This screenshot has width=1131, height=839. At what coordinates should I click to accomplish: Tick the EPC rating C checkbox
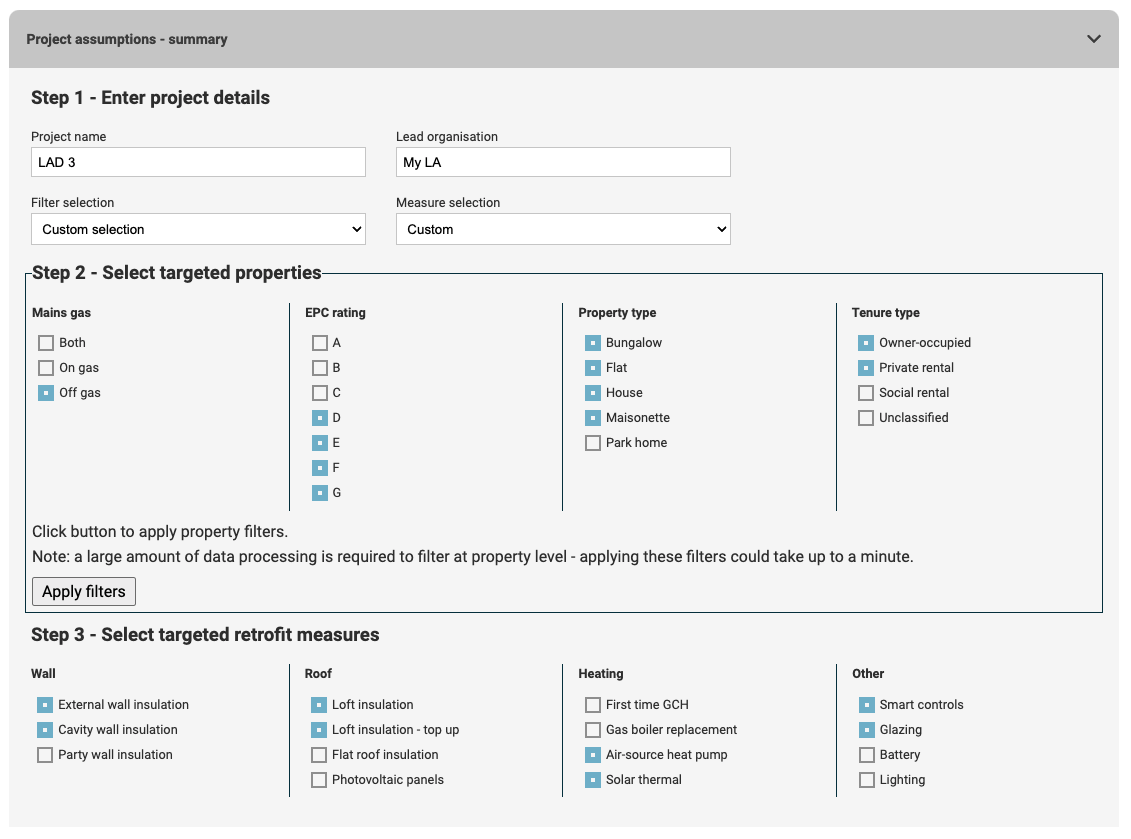click(x=320, y=393)
